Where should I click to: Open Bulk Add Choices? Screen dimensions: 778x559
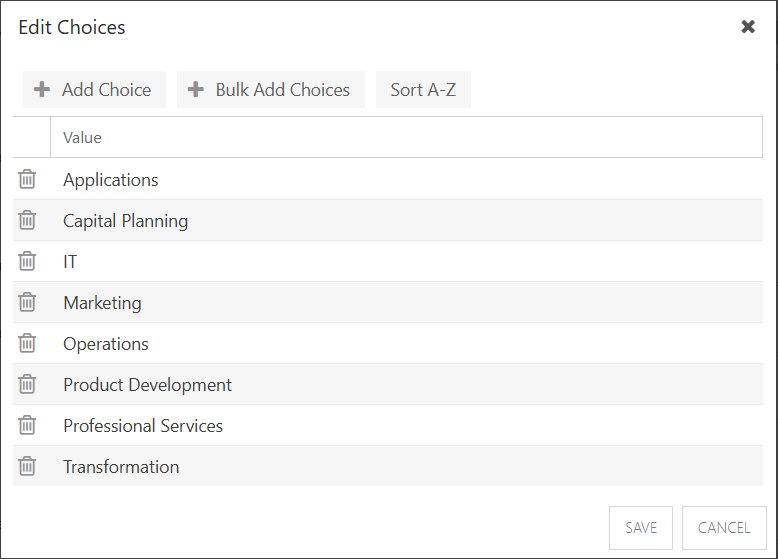click(271, 90)
